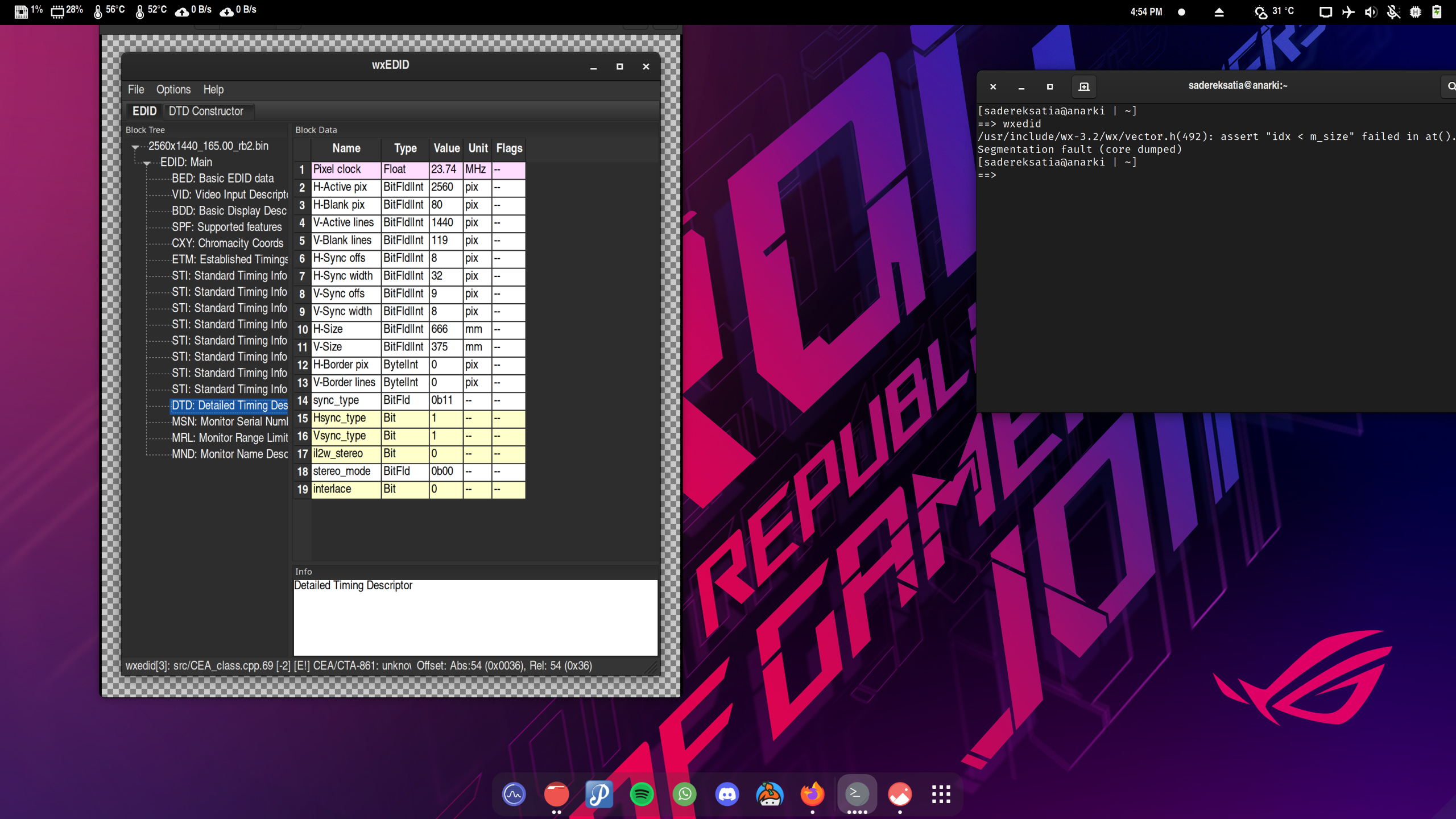Click the network download speed indicator
Screen dimensions: 1456x819
click(x=238, y=11)
